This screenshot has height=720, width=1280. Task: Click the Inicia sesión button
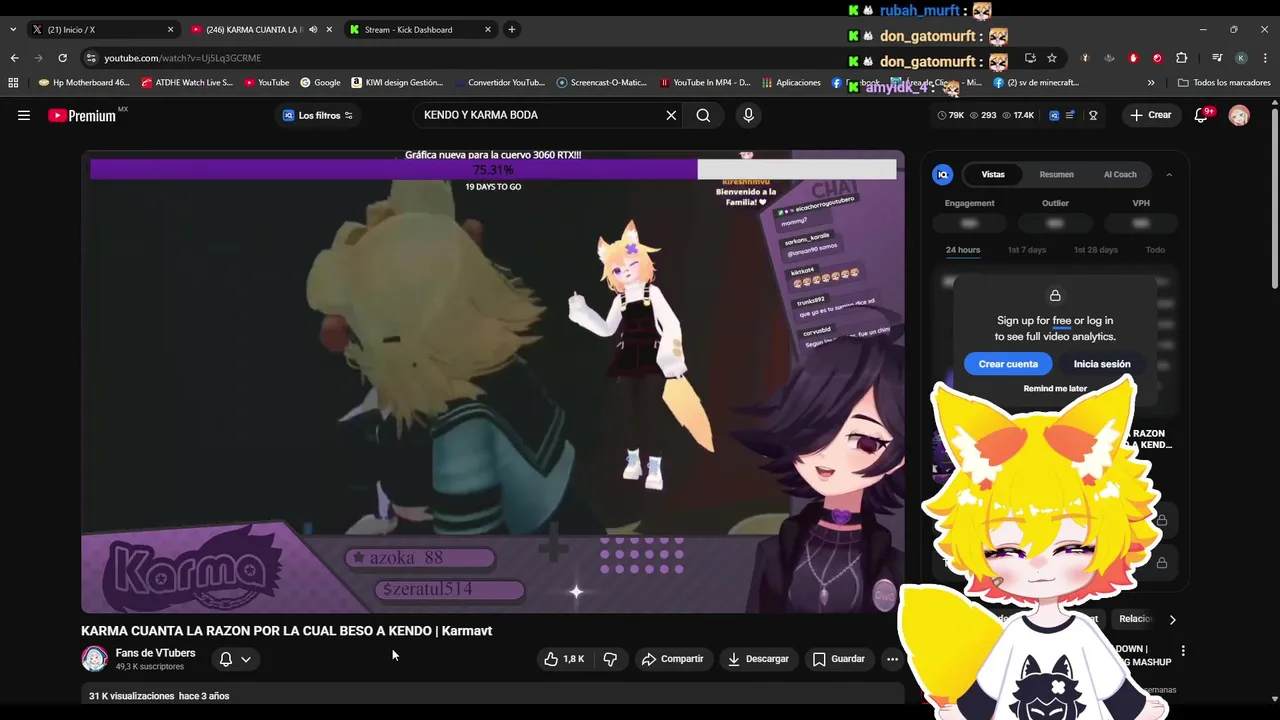click(1102, 364)
